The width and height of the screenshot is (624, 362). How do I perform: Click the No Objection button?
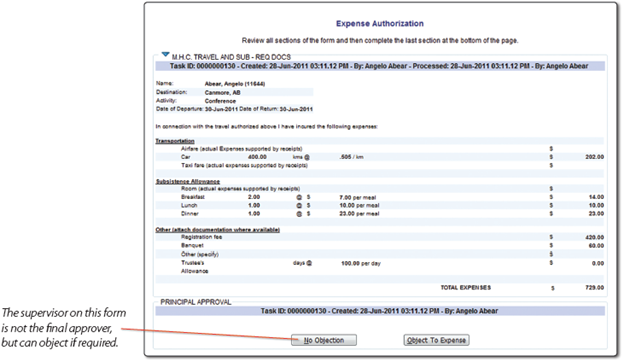324,341
